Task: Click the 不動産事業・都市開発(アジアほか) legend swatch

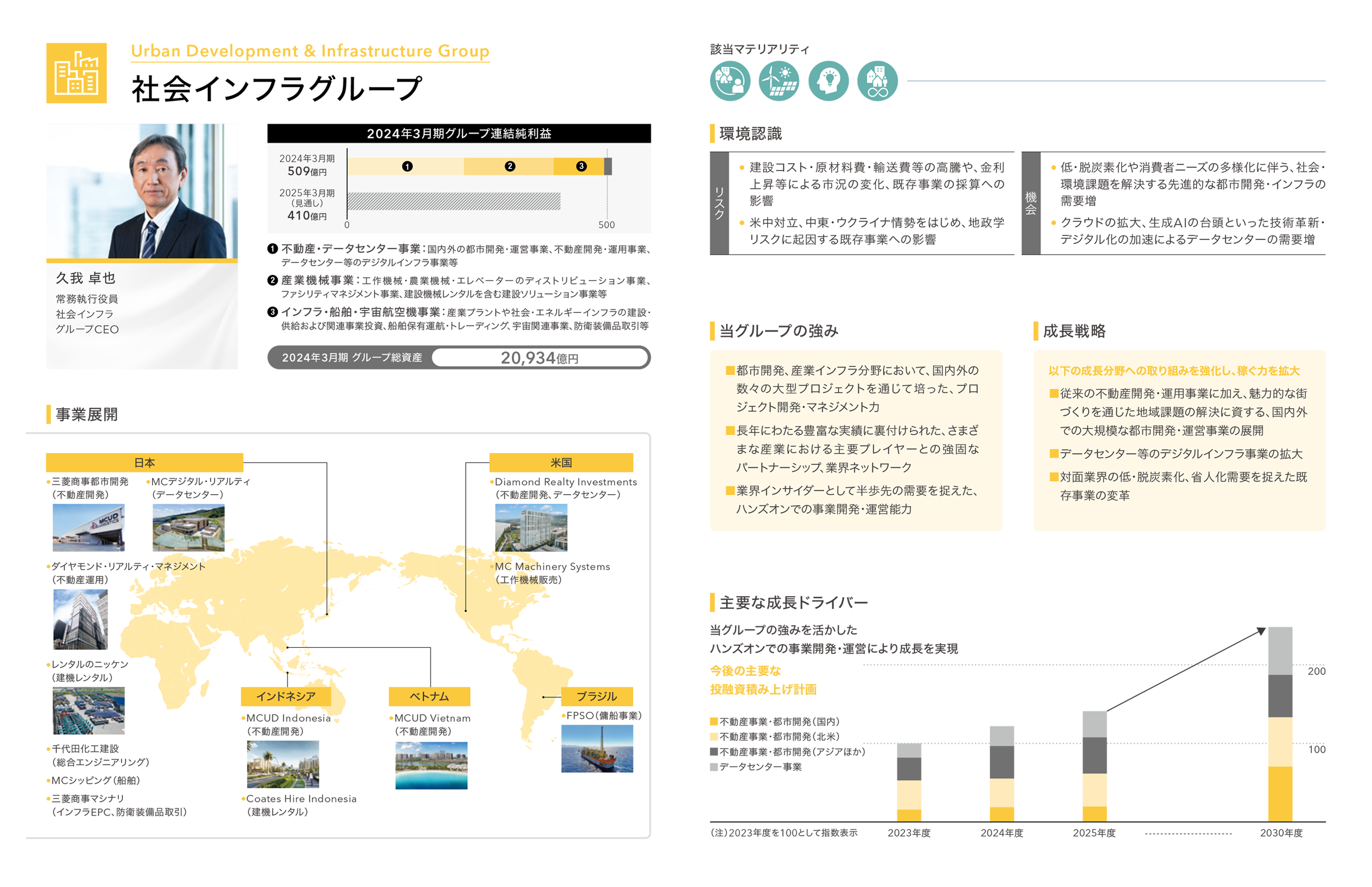Action: tap(713, 752)
